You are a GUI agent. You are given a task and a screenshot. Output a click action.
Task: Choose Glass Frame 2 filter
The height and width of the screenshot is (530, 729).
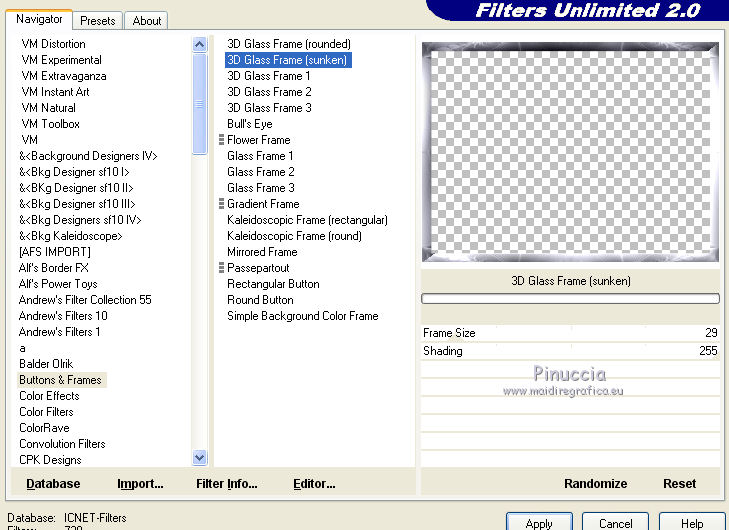[x=261, y=172]
